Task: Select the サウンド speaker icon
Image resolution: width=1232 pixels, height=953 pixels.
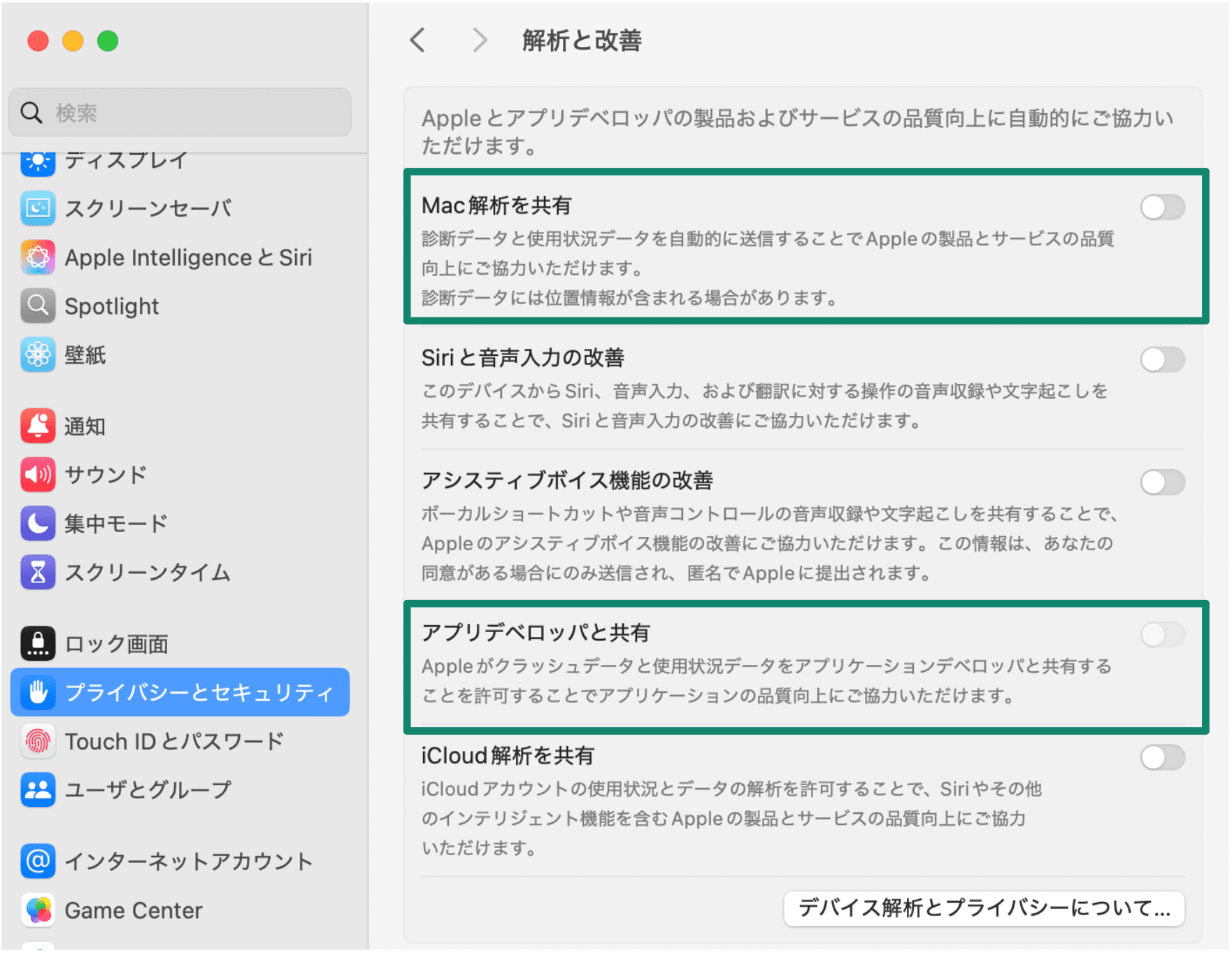Action: tap(37, 475)
